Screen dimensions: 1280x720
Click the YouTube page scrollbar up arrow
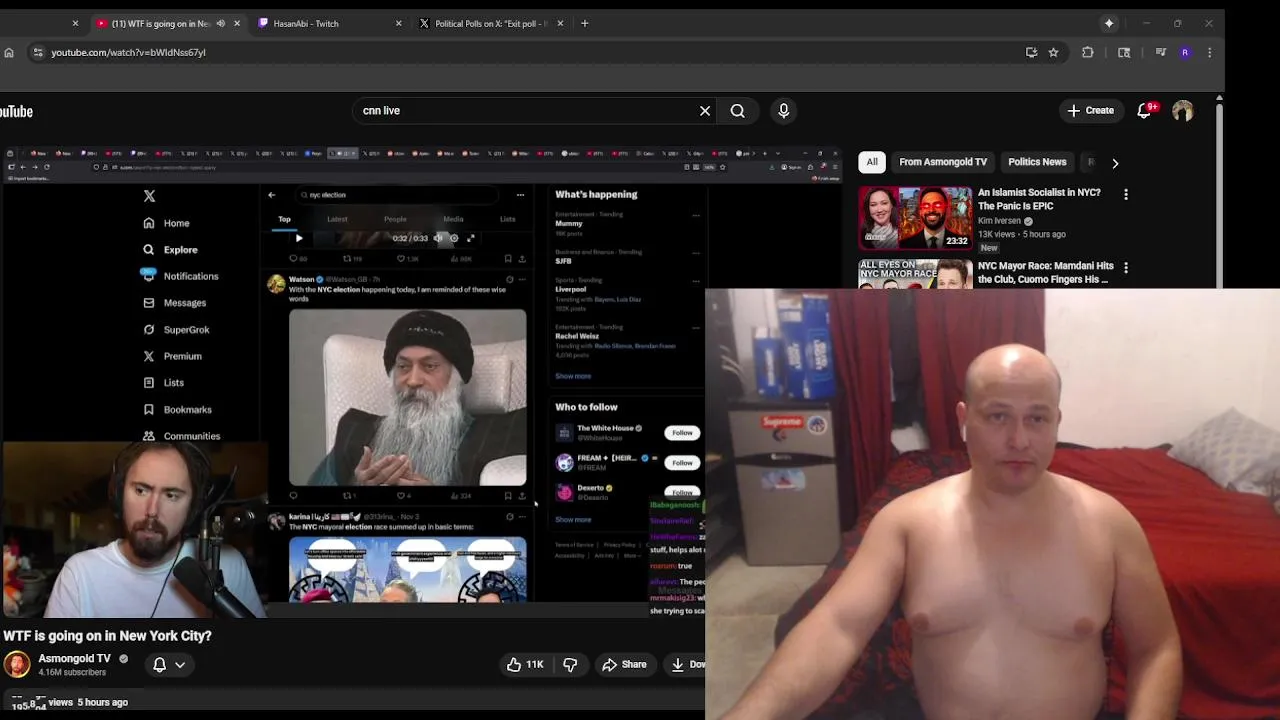tap(1219, 98)
